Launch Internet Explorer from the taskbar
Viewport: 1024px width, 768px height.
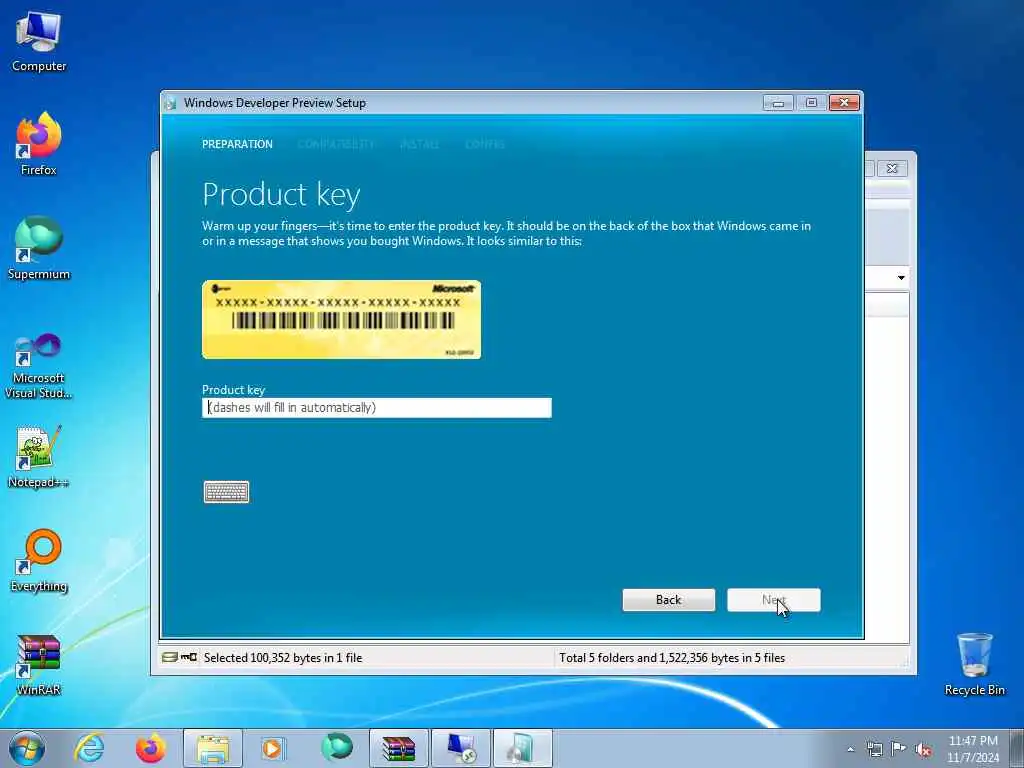(x=89, y=748)
